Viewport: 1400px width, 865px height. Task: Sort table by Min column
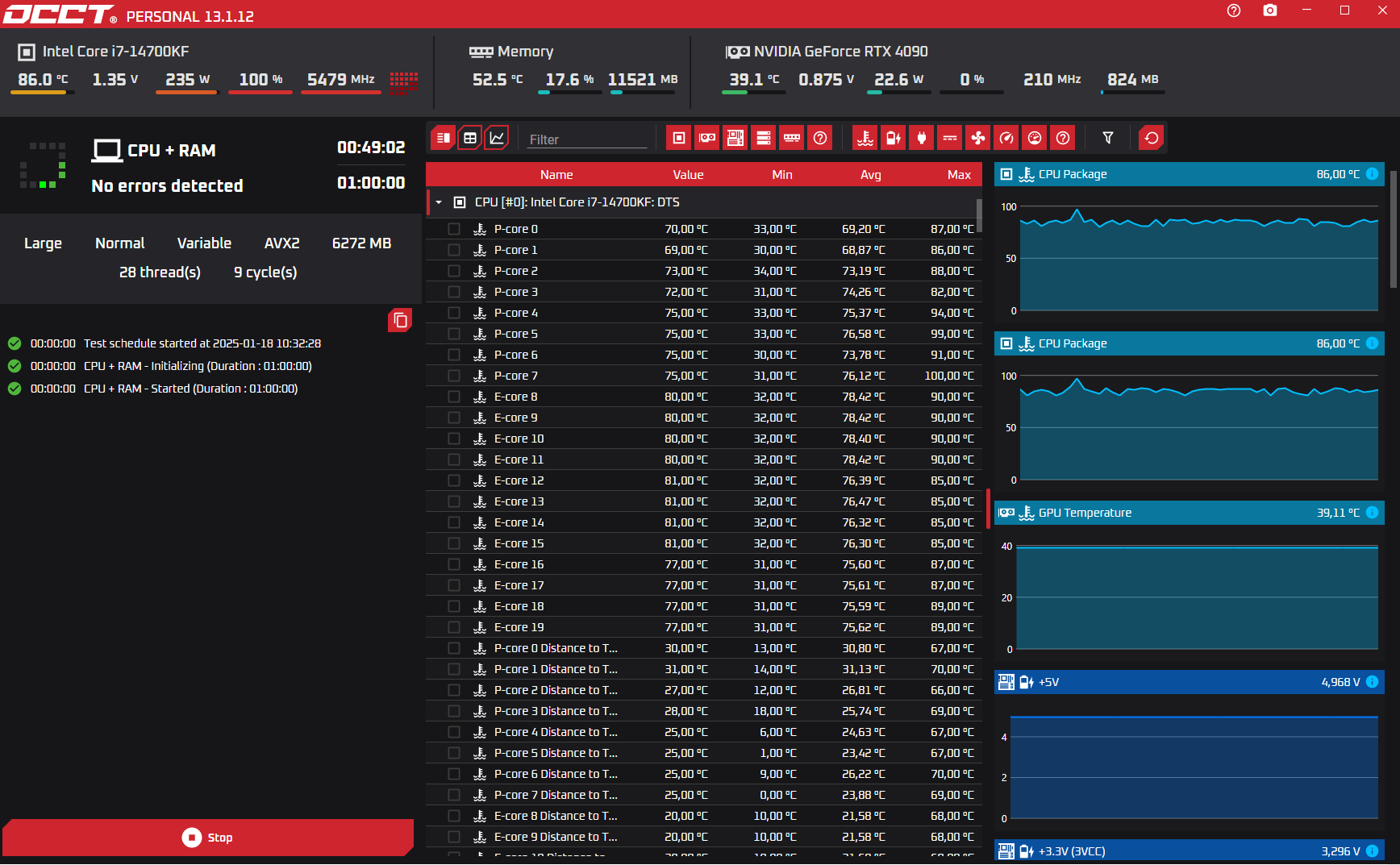[x=781, y=175]
